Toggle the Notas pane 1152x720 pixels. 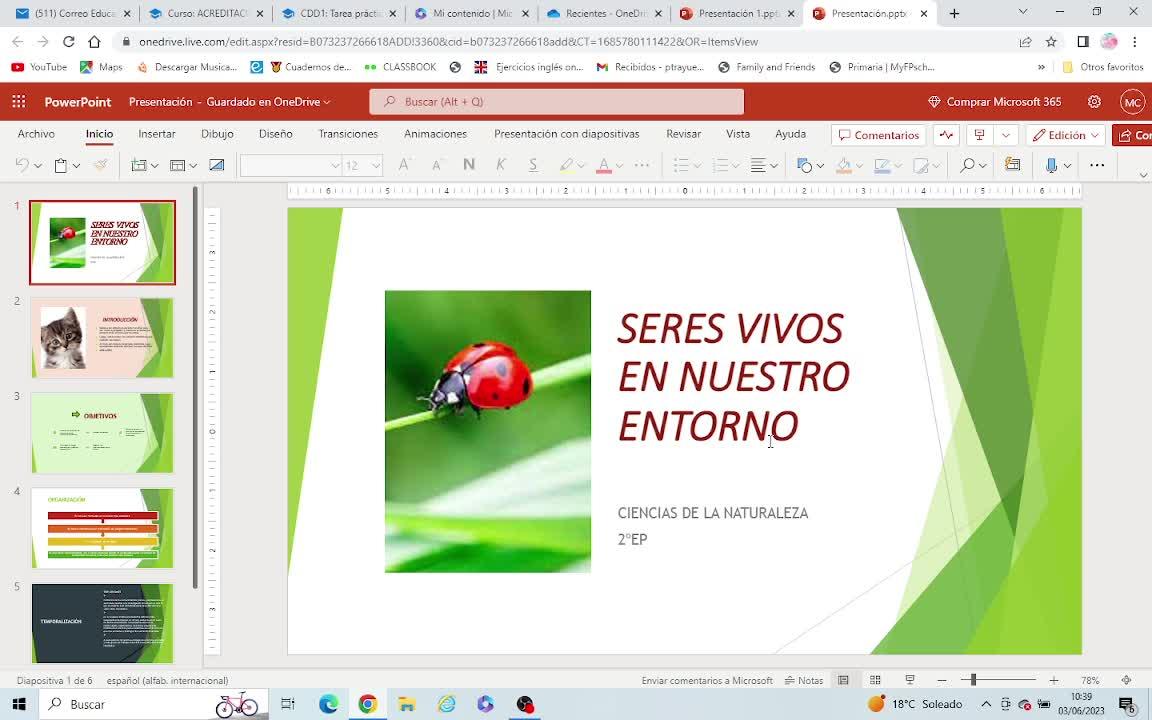pyautogui.click(x=804, y=680)
